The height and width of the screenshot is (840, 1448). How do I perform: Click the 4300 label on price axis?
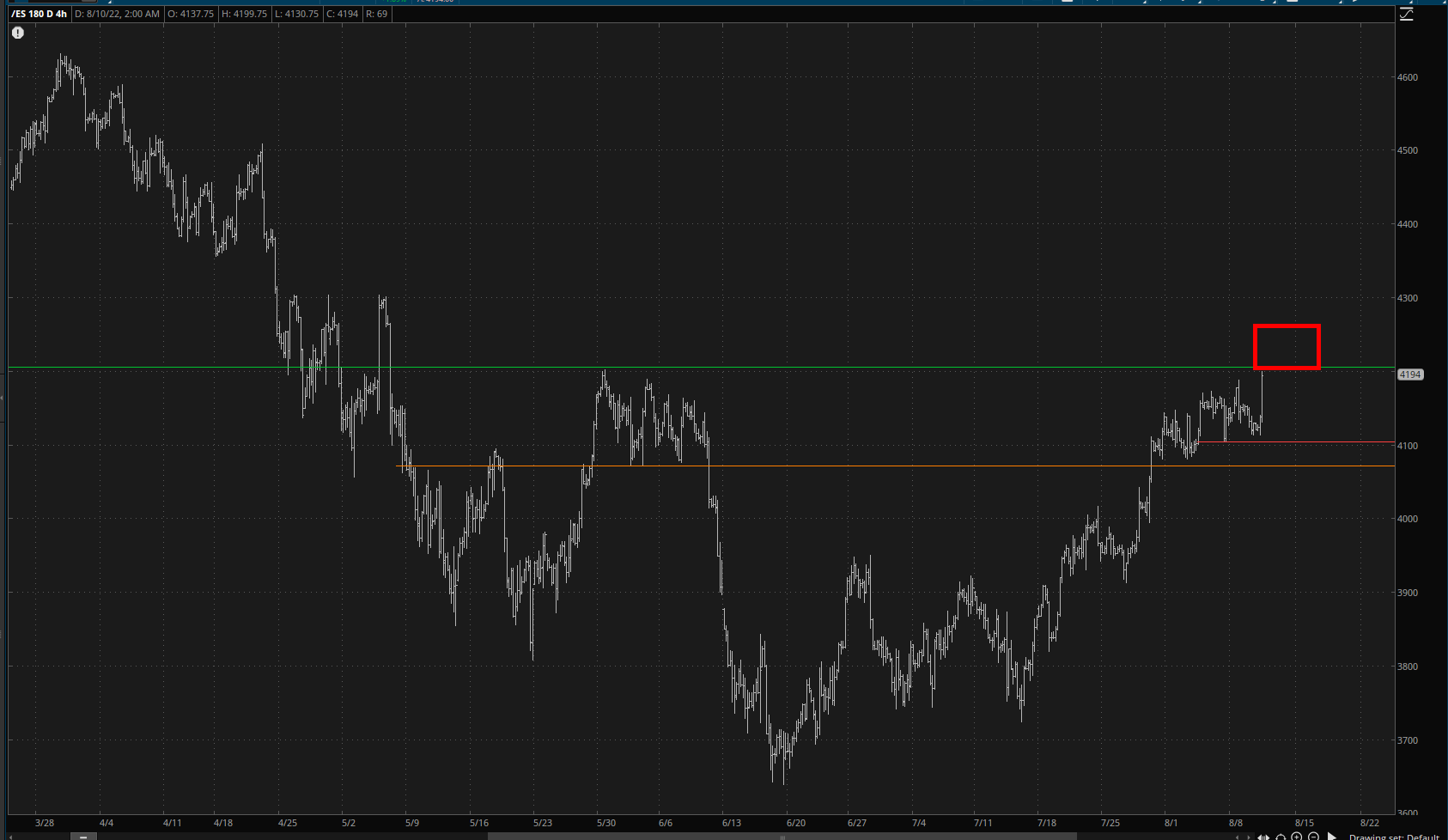click(1407, 298)
